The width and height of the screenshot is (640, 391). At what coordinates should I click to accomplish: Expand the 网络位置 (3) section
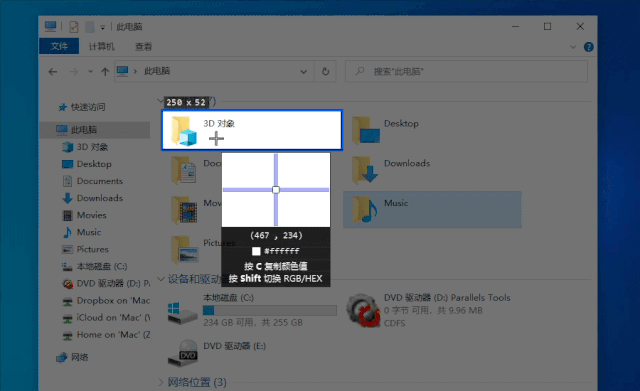click(161, 382)
